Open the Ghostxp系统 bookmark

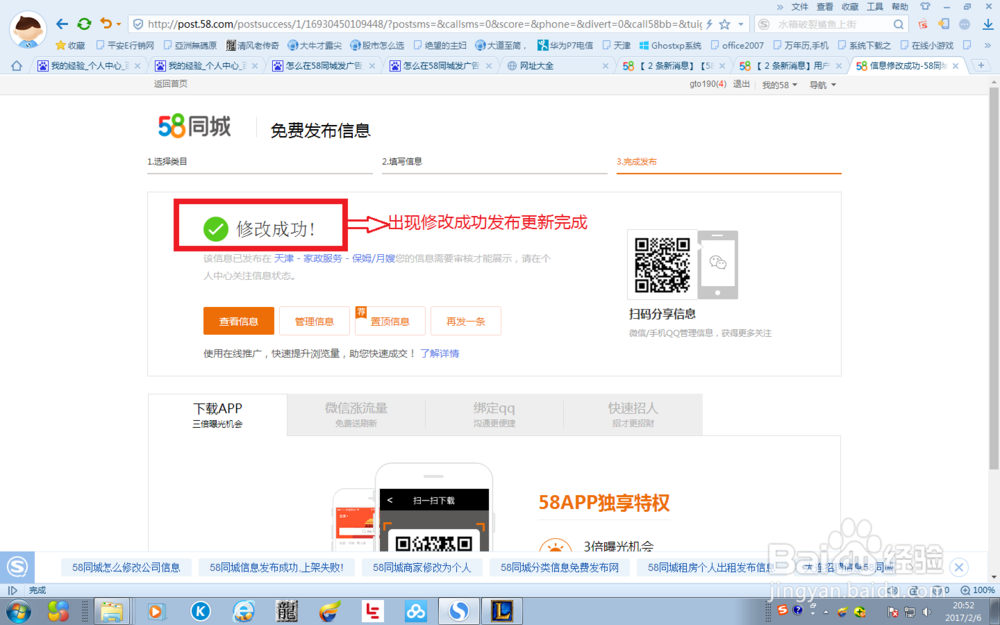tap(670, 45)
